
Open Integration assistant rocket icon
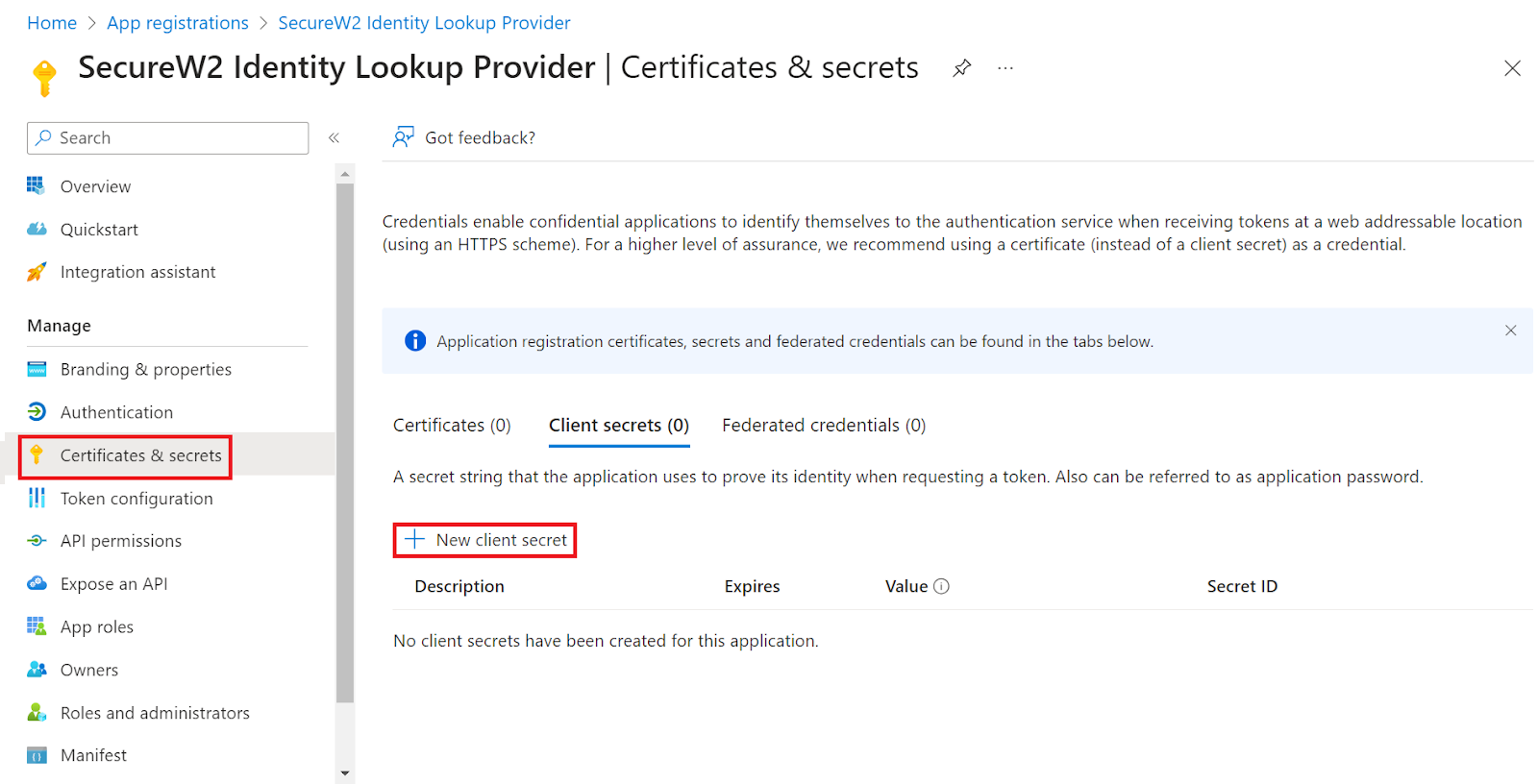pyautogui.click(x=37, y=272)
